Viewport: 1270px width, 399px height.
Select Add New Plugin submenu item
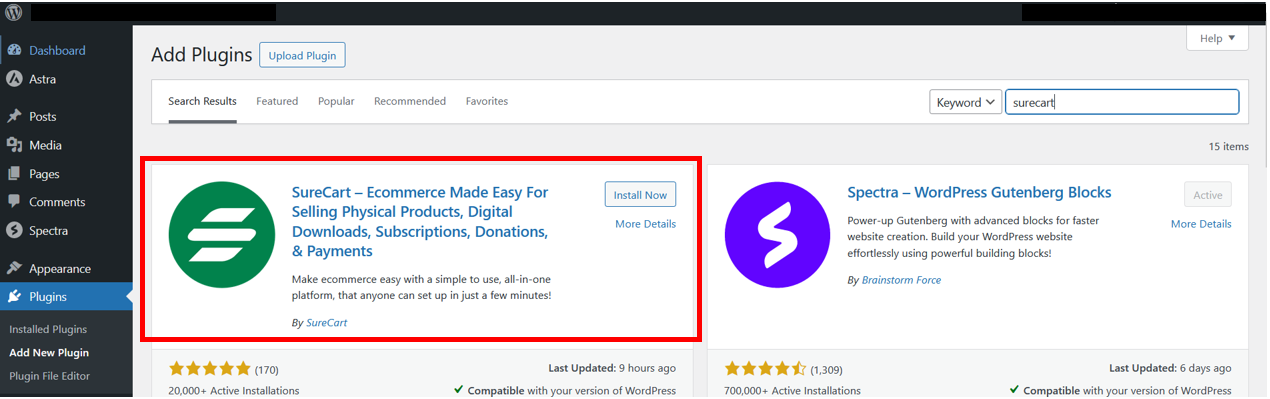pos(49,352)
